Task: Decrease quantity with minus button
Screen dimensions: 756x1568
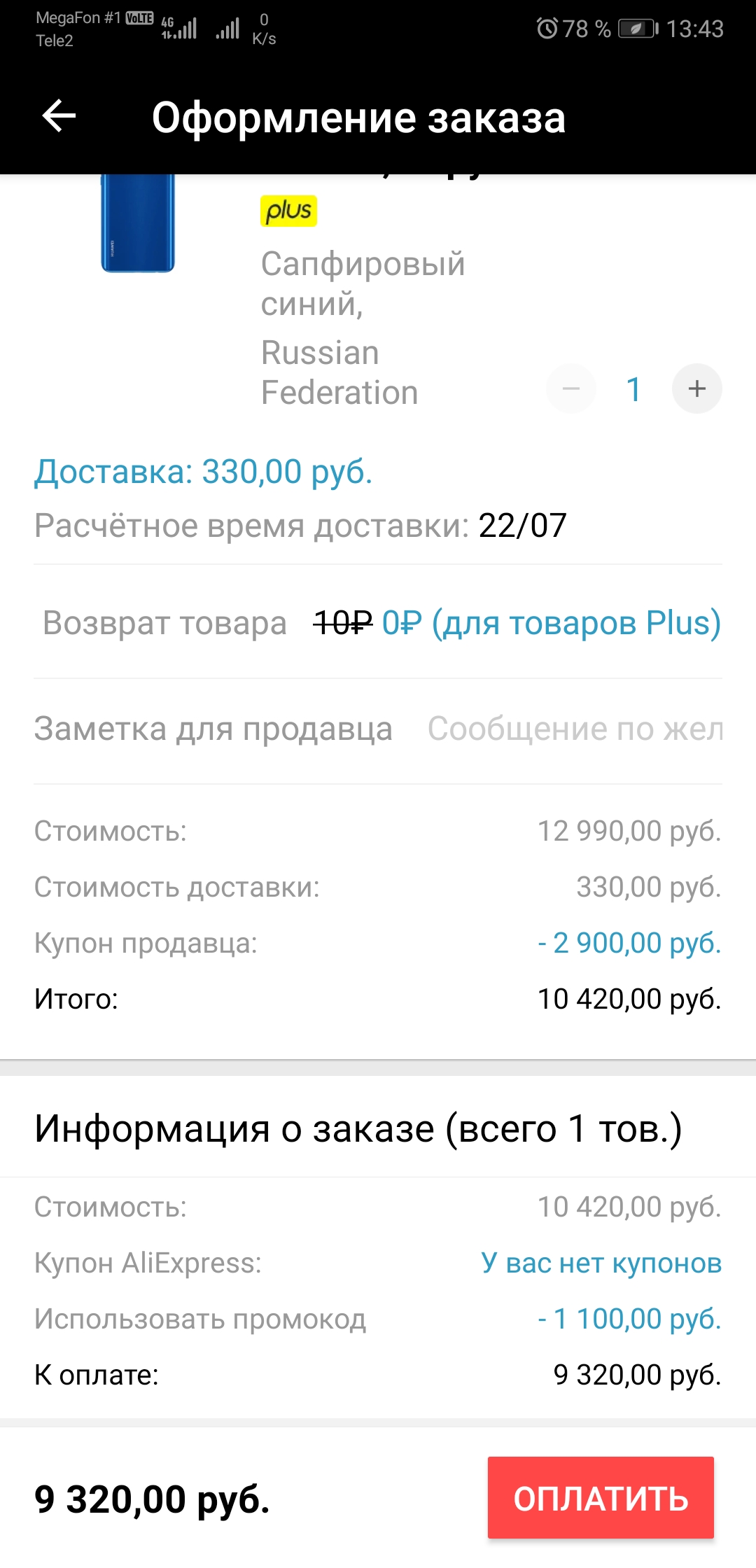Action: [571, 388]
